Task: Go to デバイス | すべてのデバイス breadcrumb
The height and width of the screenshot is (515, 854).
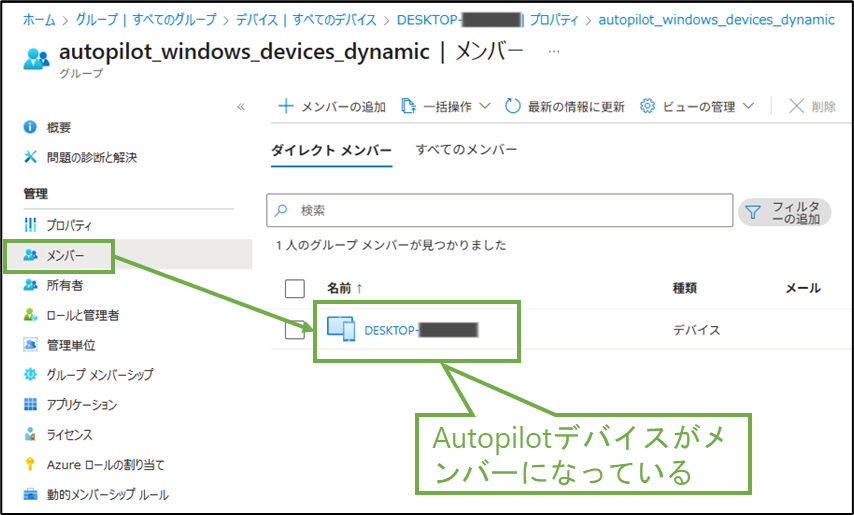Action: 306,20
